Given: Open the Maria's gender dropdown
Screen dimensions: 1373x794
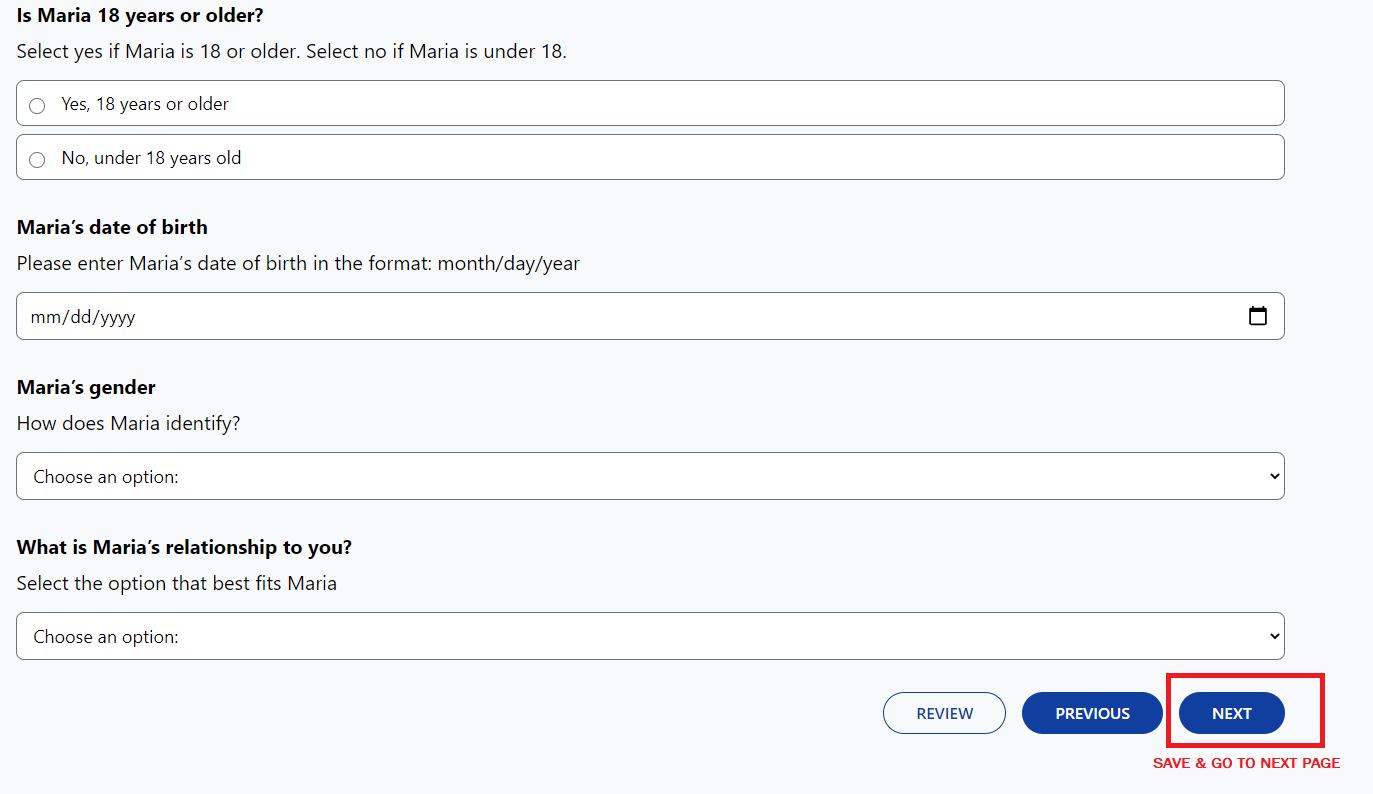Looking at the screenshot, I should [x=650, y=476].
